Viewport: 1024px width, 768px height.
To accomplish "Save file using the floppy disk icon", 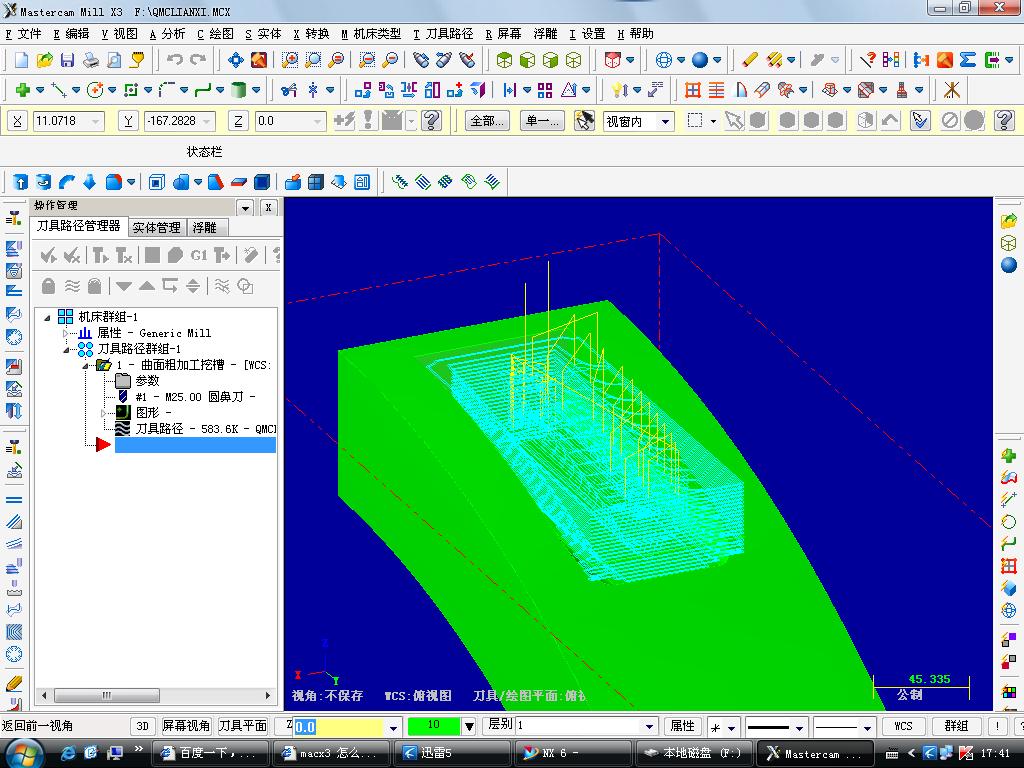I will (67, 60).
